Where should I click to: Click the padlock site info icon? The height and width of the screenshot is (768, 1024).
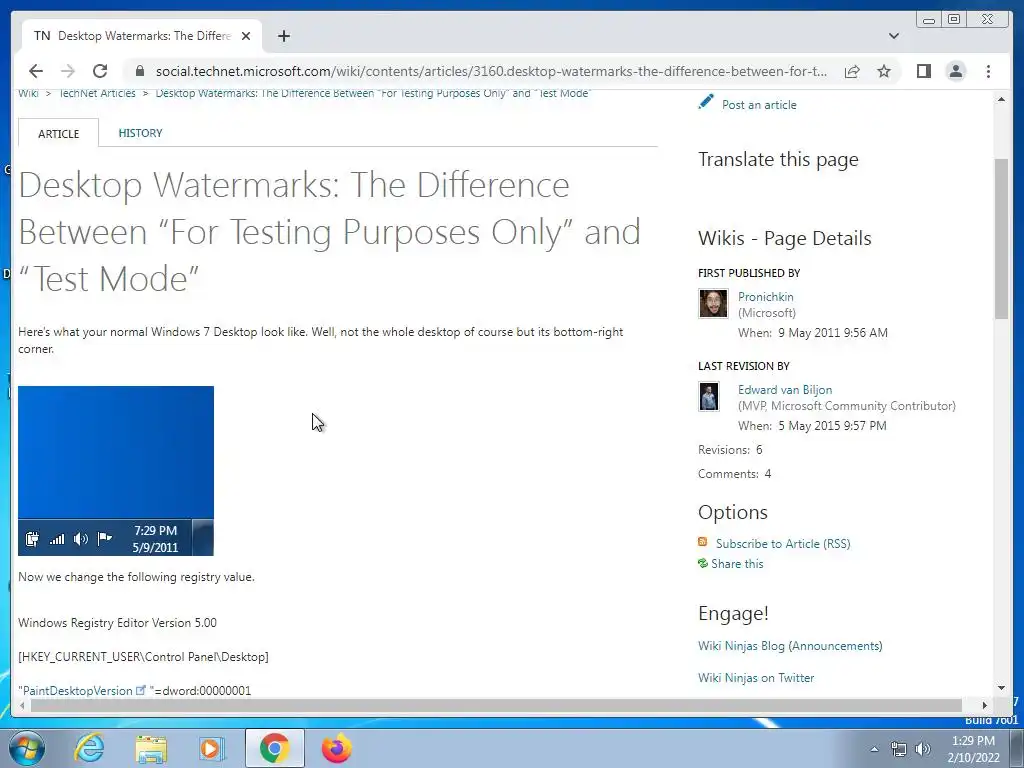[x=139, y=71]
